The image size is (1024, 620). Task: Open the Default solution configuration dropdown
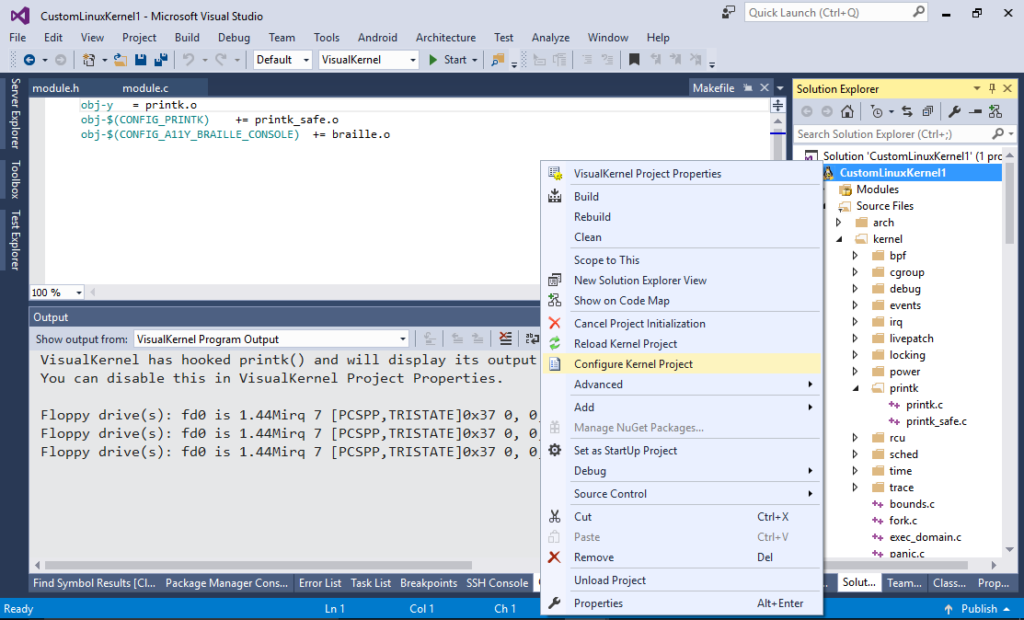(279, 58)
